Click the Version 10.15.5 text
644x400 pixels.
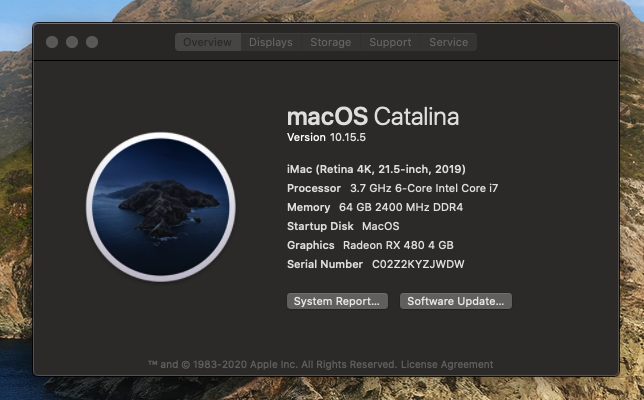(x=326, y=137)
